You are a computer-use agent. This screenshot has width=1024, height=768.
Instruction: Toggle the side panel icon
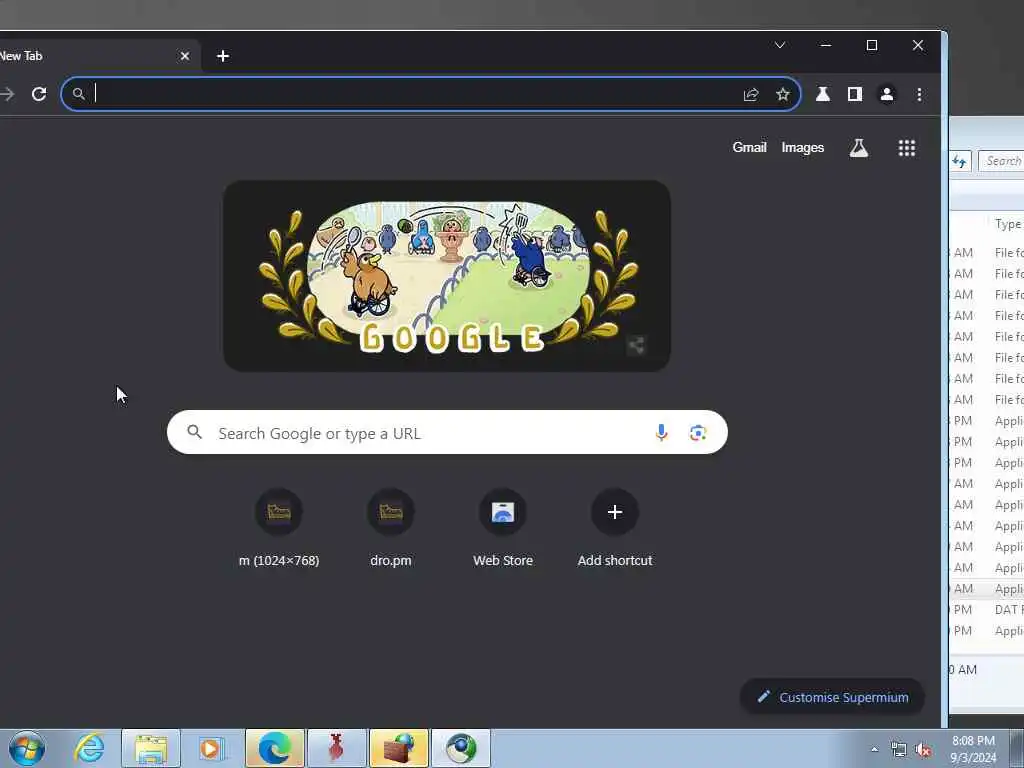click(x=855, y=95)
